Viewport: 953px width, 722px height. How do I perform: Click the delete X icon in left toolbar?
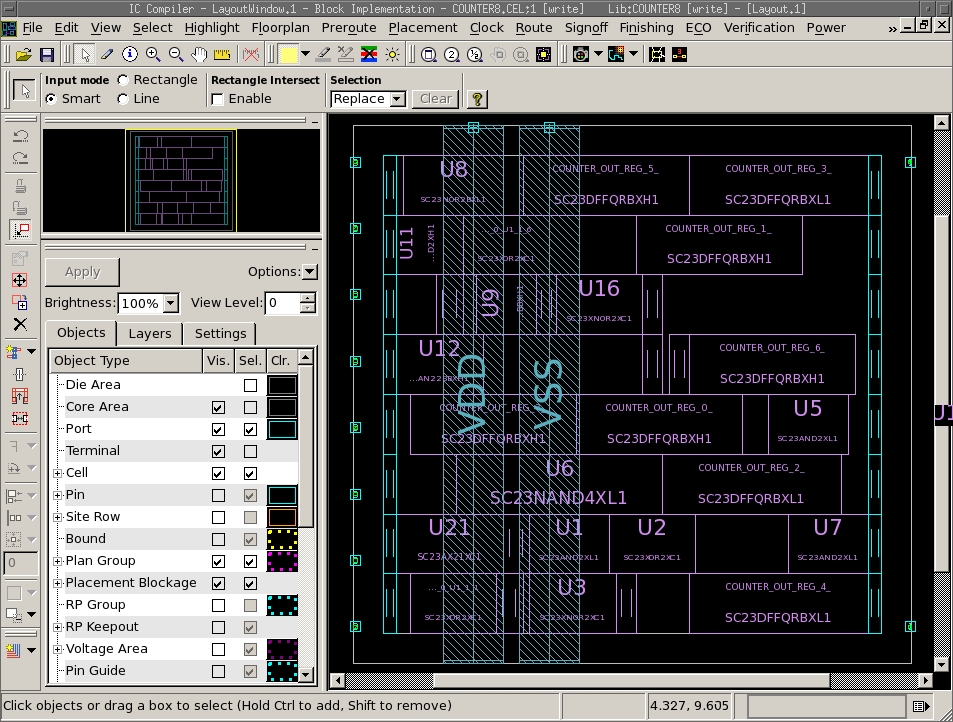coord(20,324)
